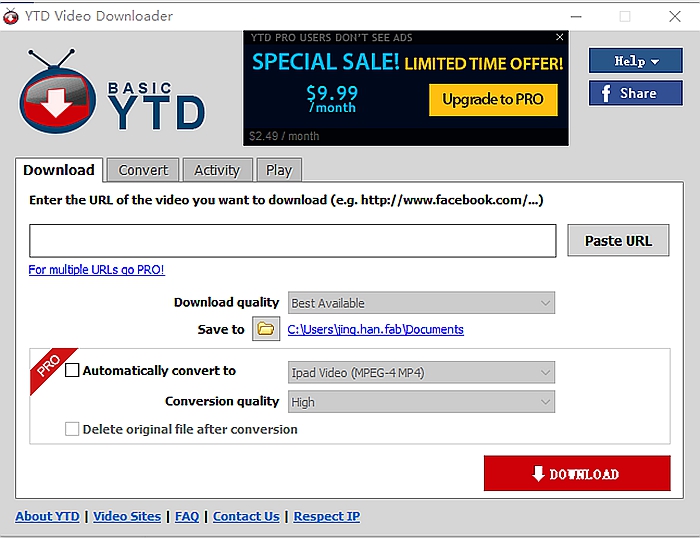
Task: Minimize the YTD Video Downloader window
Action: pos(576,17)
